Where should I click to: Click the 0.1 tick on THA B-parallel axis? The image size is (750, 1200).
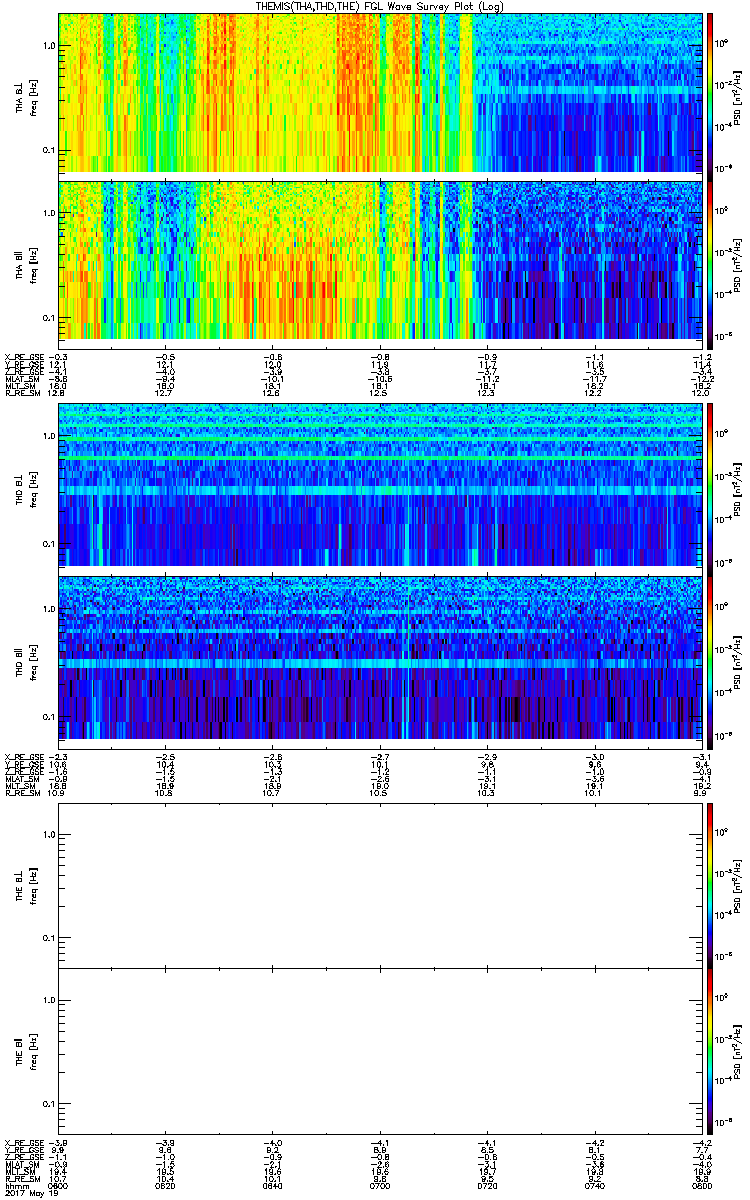48,317
